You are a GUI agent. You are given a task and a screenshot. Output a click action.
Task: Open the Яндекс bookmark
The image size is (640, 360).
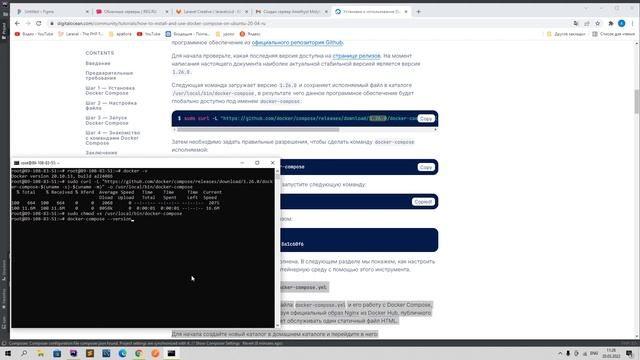(250, 34)
